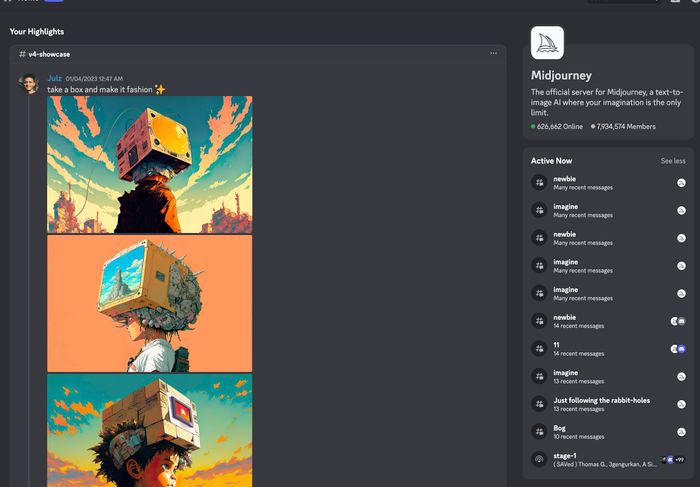700x487 pixels.
Task: Click the stage icon next to stage-1
Action: coord(539,459)
